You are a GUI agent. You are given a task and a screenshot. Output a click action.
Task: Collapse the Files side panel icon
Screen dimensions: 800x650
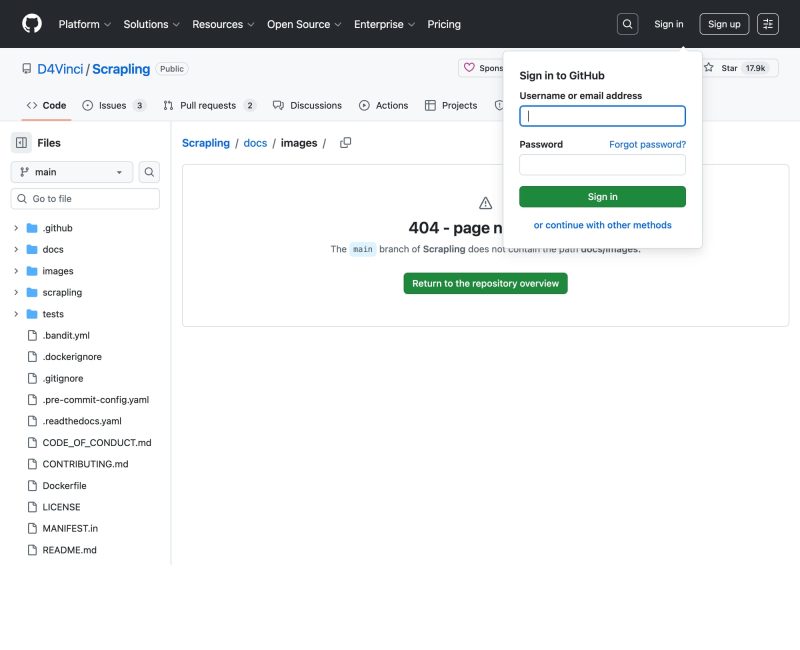tap(21, 143)
